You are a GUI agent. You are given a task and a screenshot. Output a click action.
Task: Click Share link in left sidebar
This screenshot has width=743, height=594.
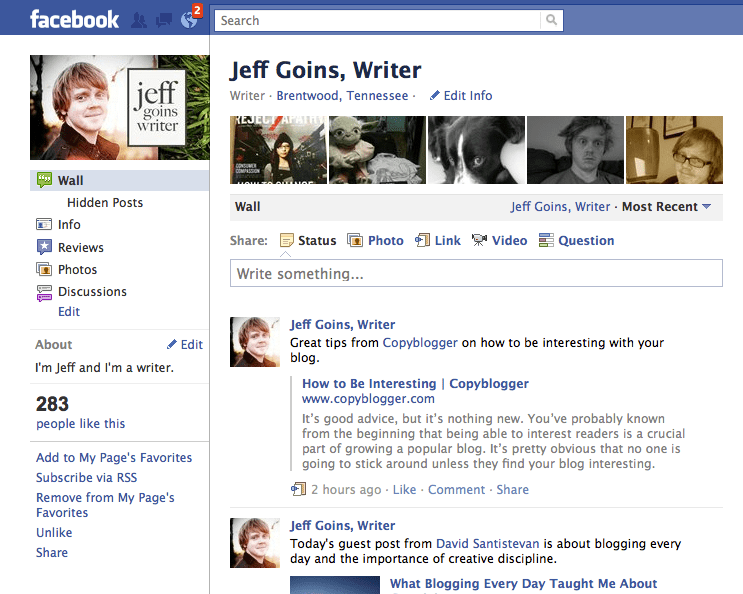point(52,552)
